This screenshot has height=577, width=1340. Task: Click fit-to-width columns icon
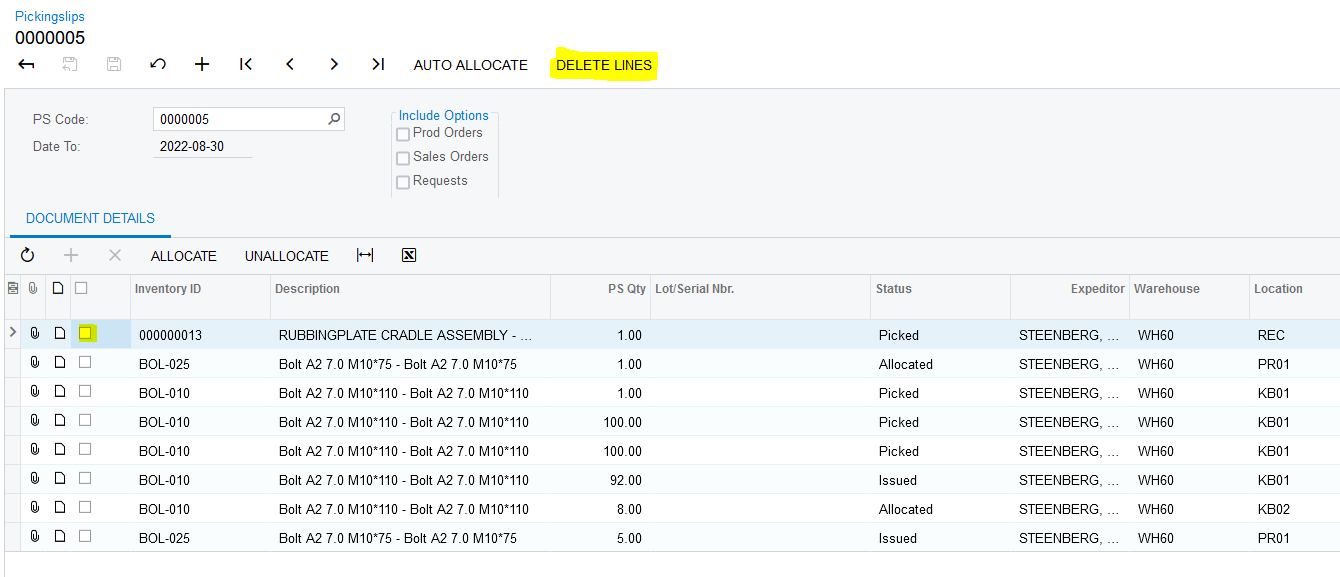(x=365, y=255)
